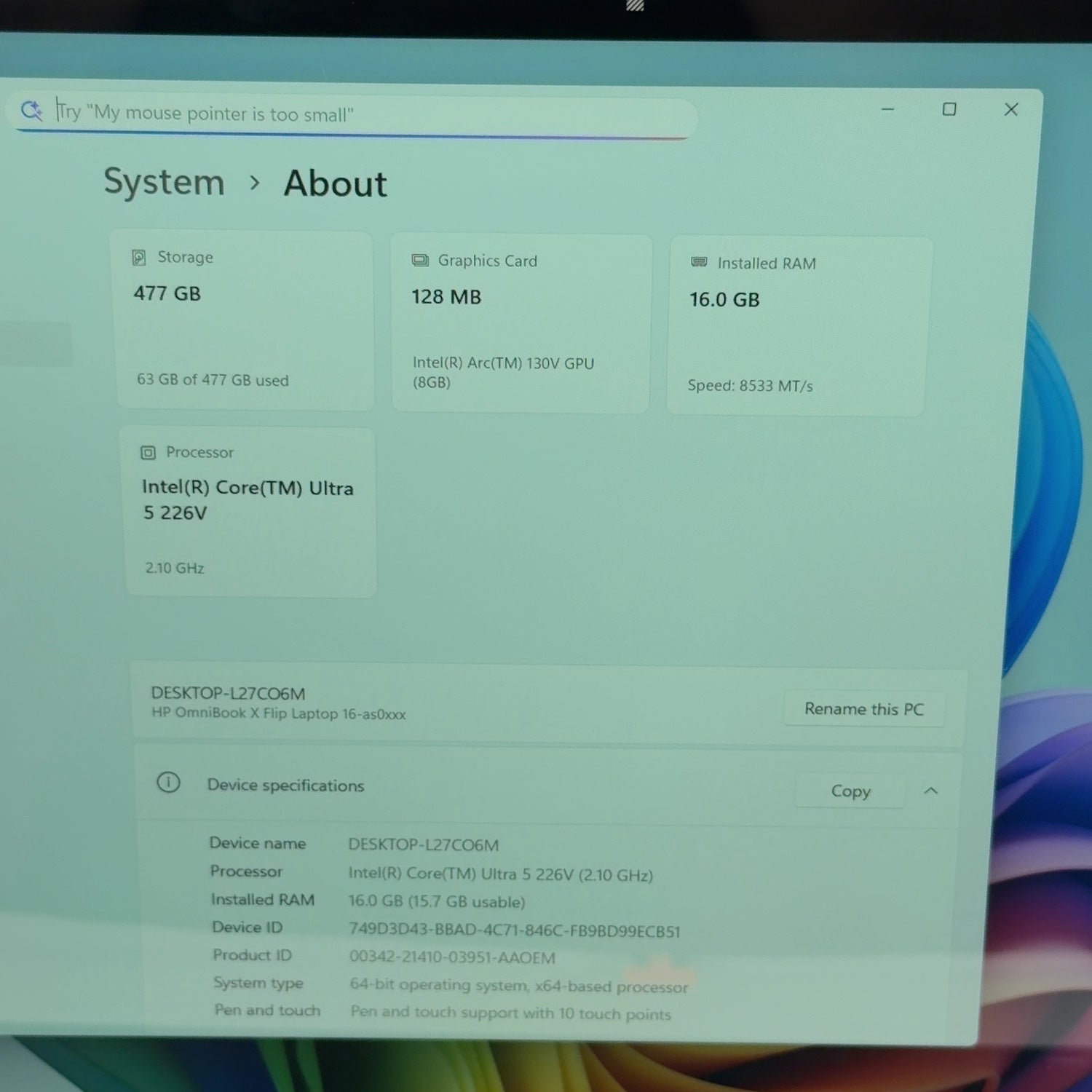Collapse the Device specifications section

click(x=931, y=791)
